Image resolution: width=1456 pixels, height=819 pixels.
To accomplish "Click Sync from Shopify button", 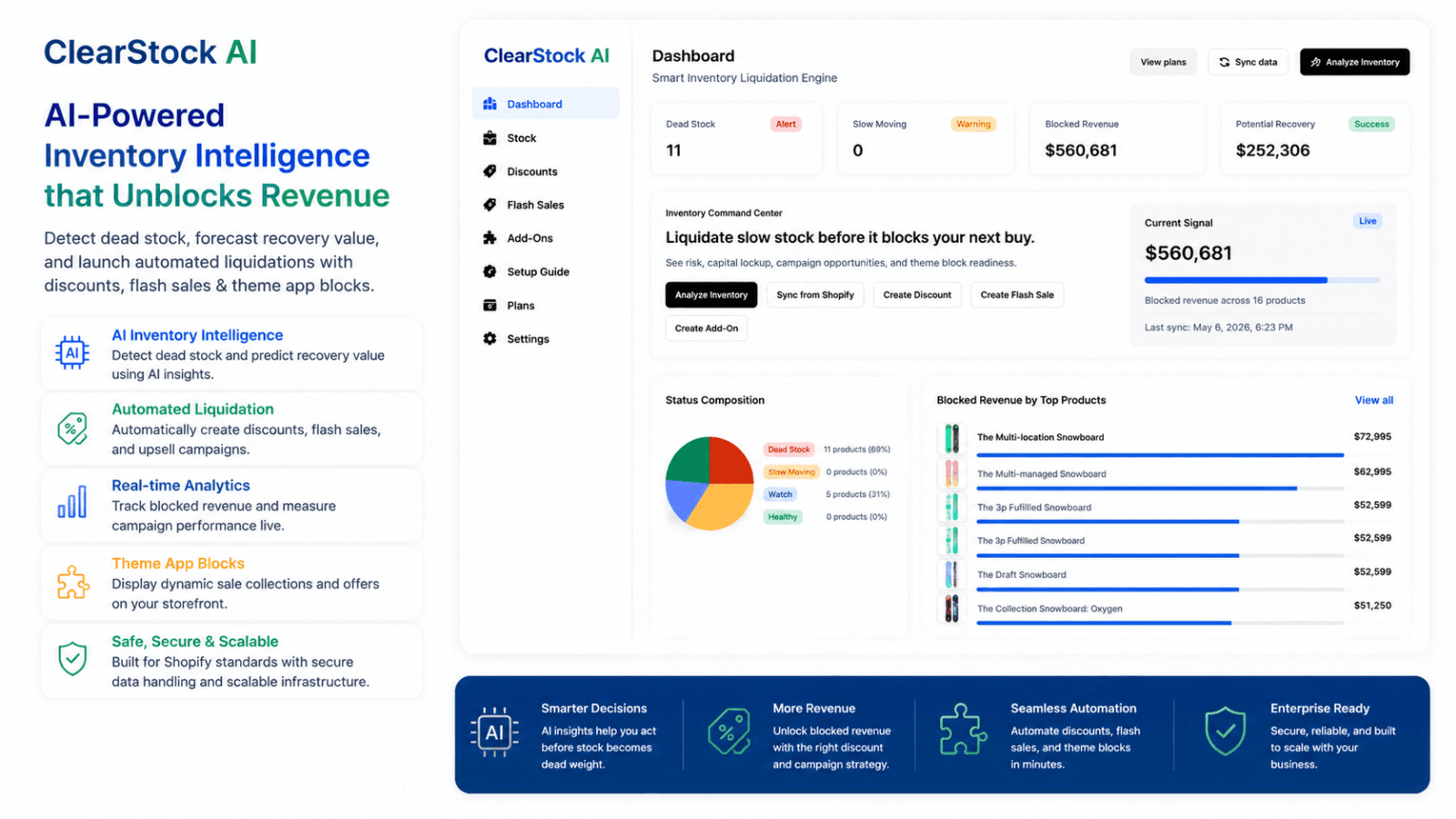I will pos(814,295).
